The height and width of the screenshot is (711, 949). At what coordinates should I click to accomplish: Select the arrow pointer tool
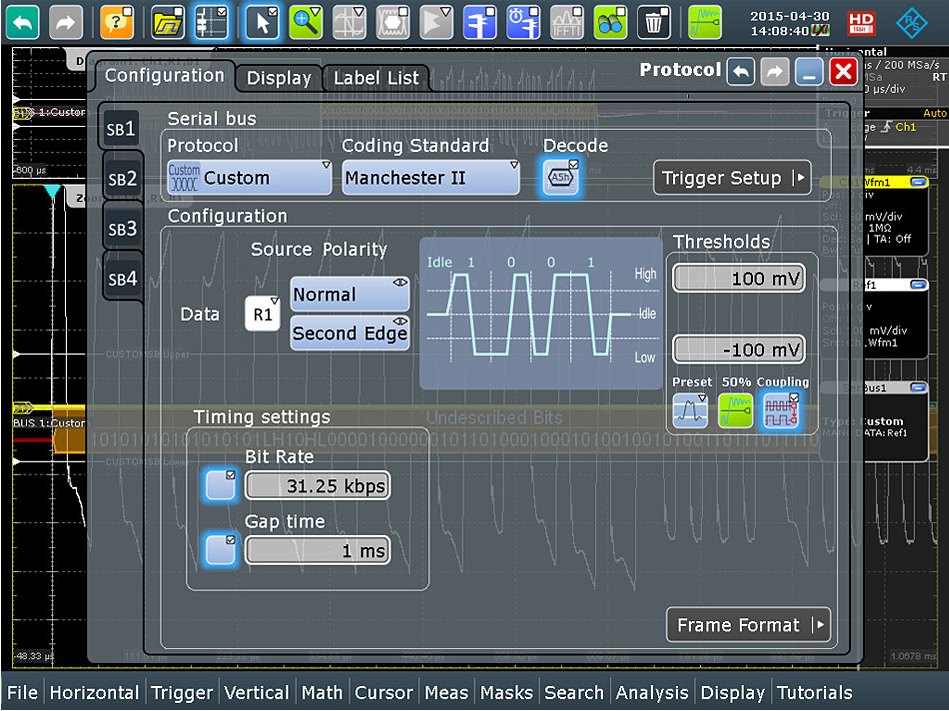pyautogui.click(x=263, y=21)
